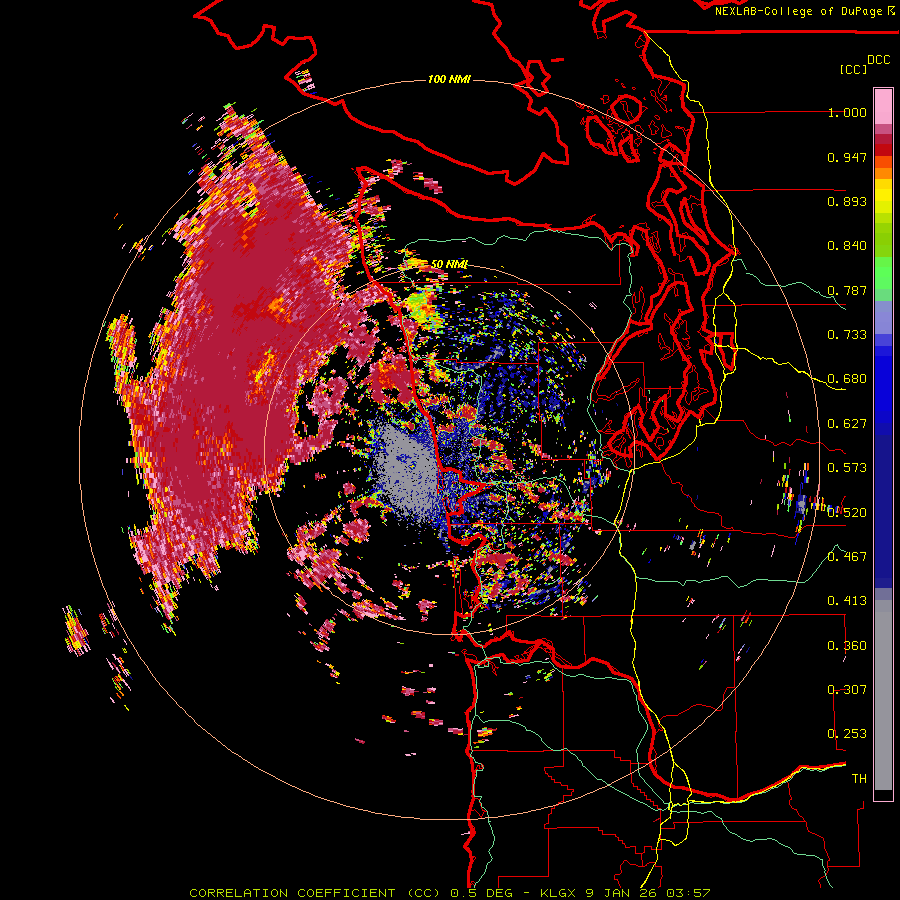Viewport: 900px width, 900px height.
Task: Click the 03:57 timestamp in the caption
Action: tap(688, 893)
